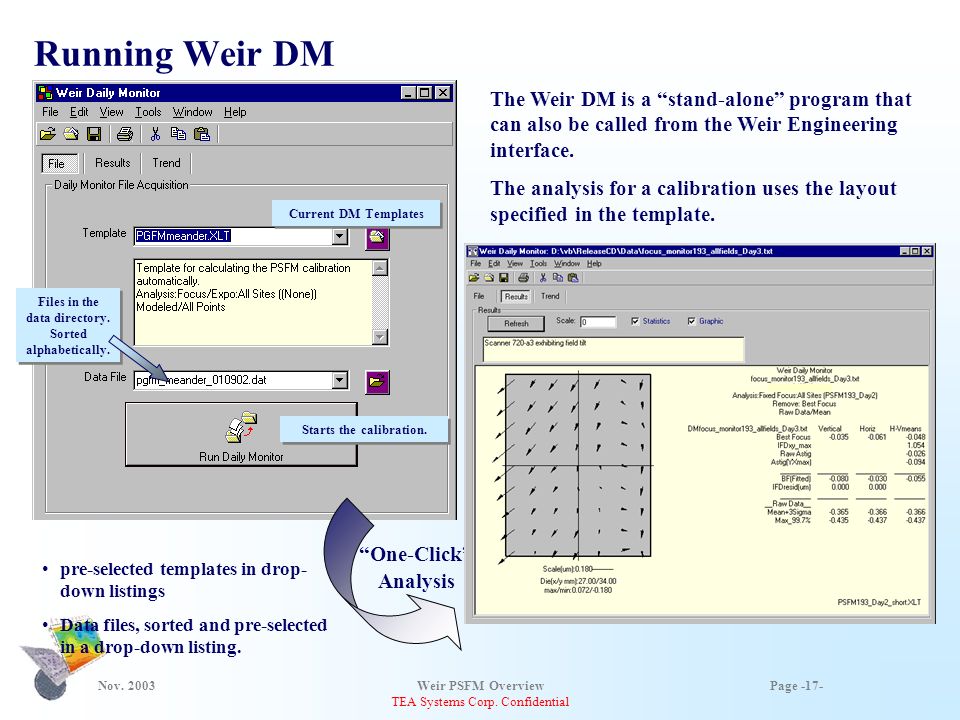
Task: Open the Data File dropdown arrow
Action: (340, 380)
